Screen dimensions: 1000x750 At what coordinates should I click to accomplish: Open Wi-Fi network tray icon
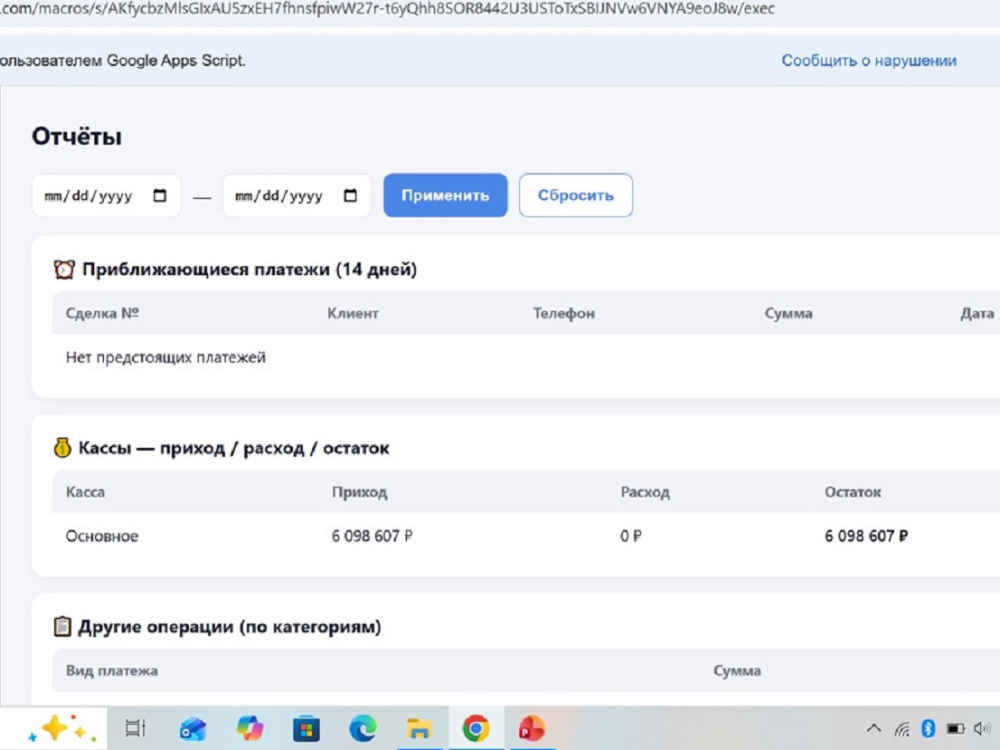pyautogui.click(x=901, y=728)
